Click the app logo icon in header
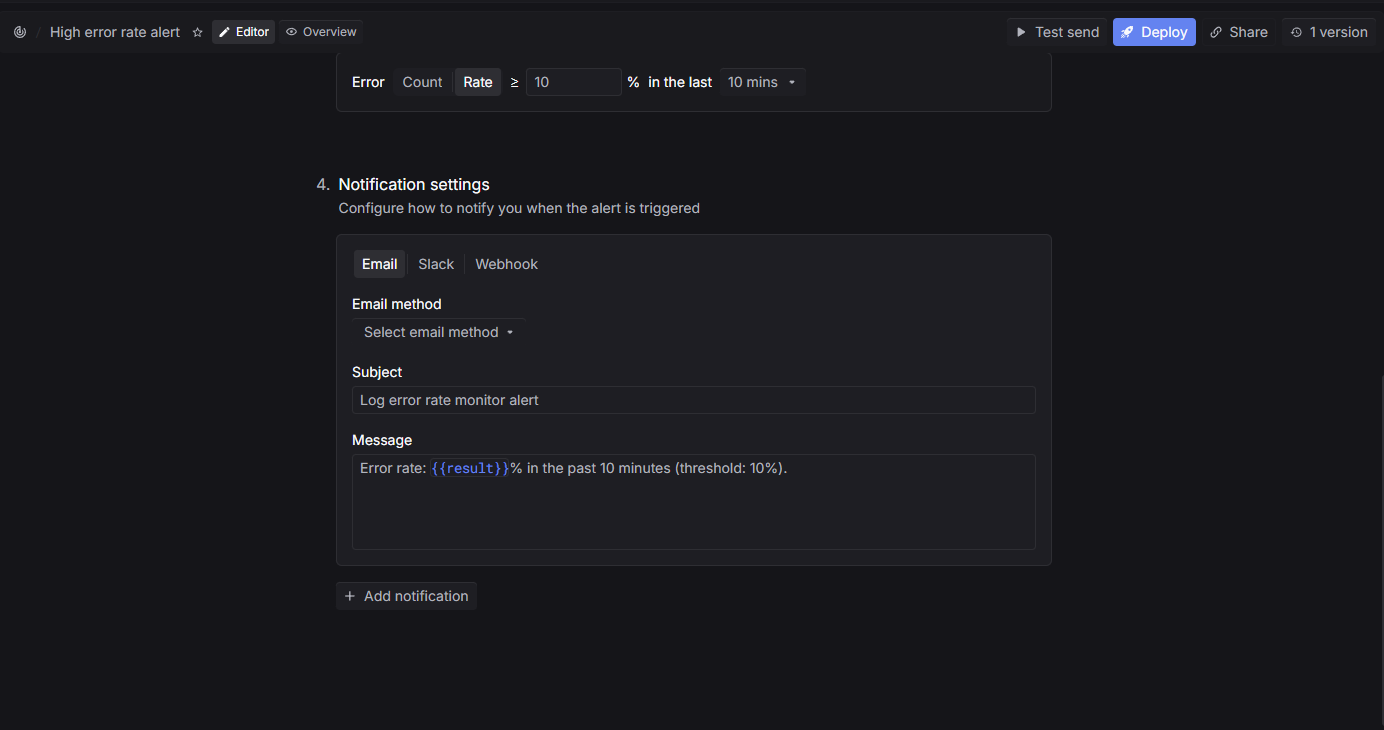 20,32
